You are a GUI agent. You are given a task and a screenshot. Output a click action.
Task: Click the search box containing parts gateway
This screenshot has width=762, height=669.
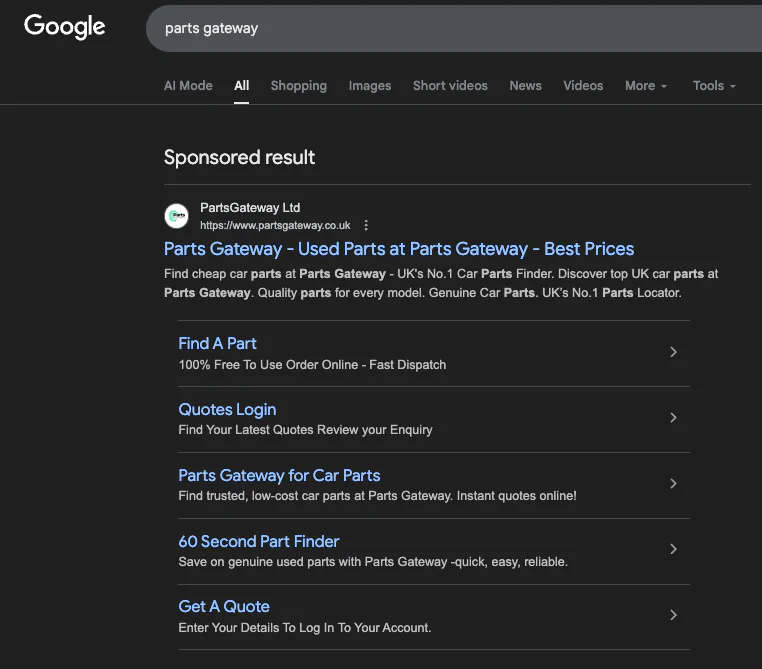click(x=454, y=28)
